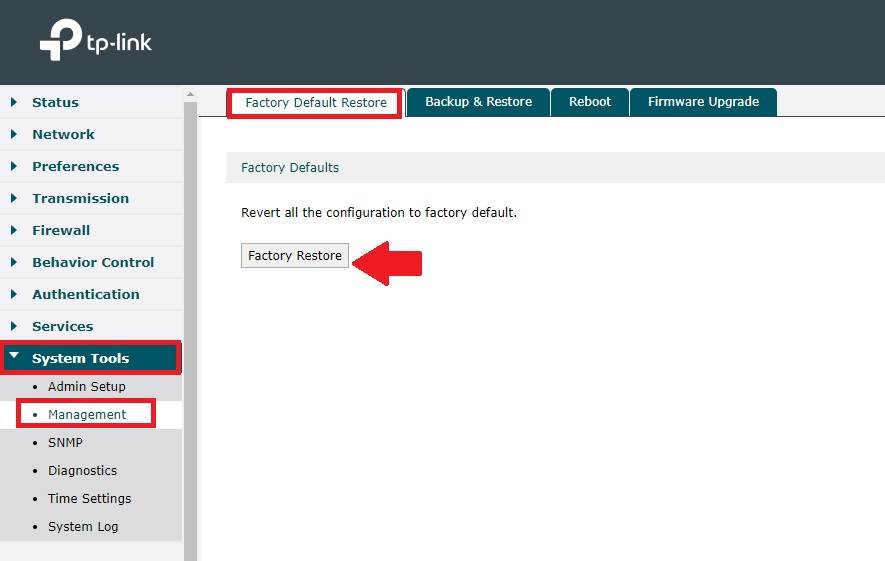The width and height of the screenshot is (885, 561).
Task: Expand the Status menu arrow
Action: (x=14, y=102)
